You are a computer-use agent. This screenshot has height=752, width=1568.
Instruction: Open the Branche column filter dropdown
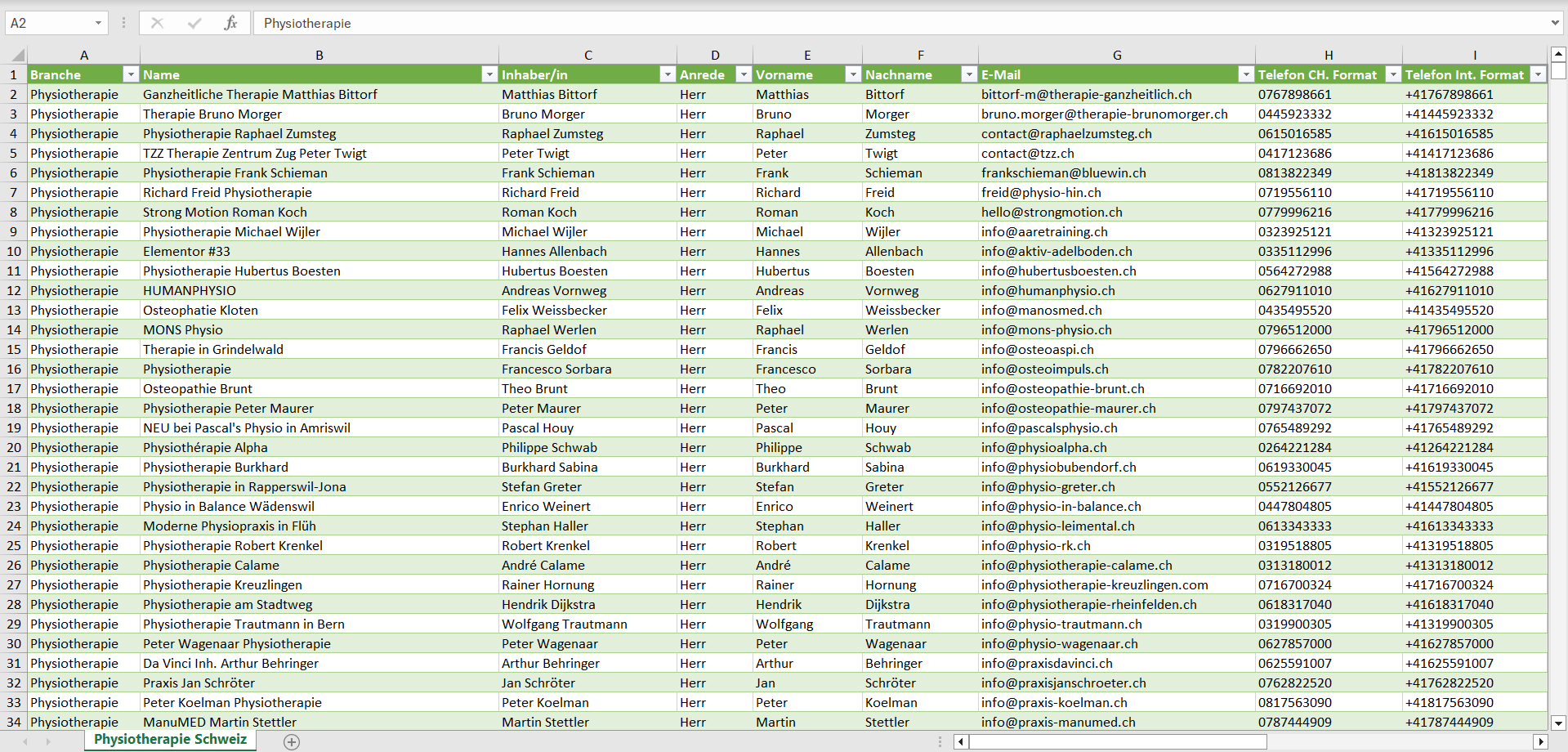(x=130, y=74)
